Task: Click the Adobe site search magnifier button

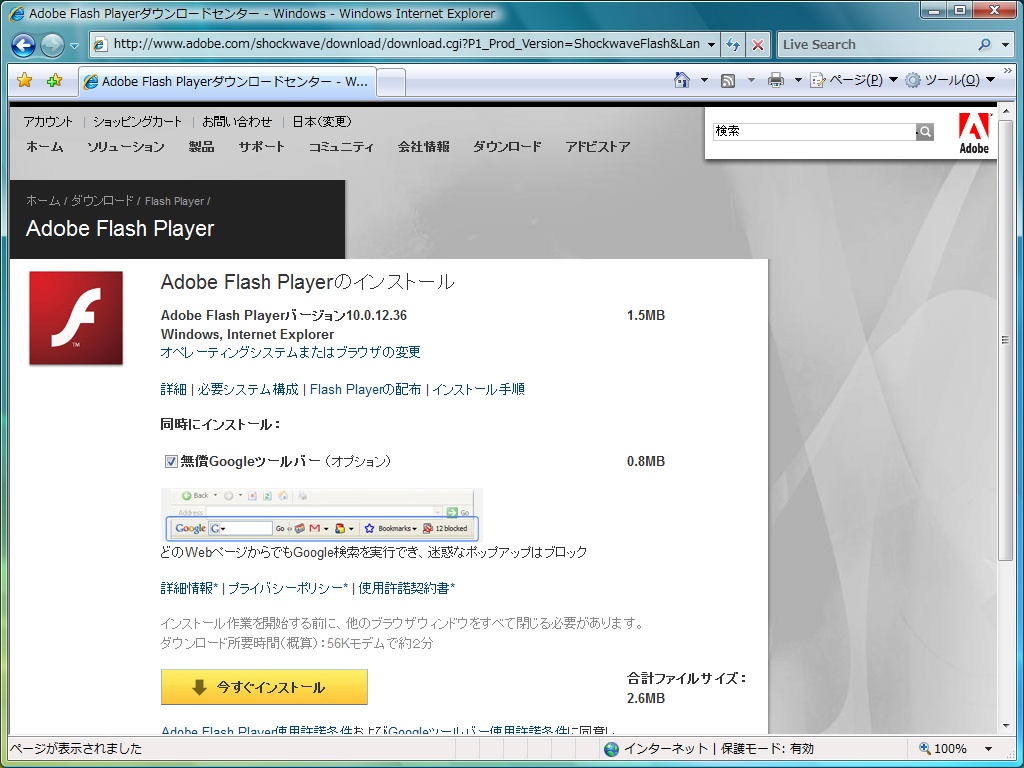Action: (925, 132)
